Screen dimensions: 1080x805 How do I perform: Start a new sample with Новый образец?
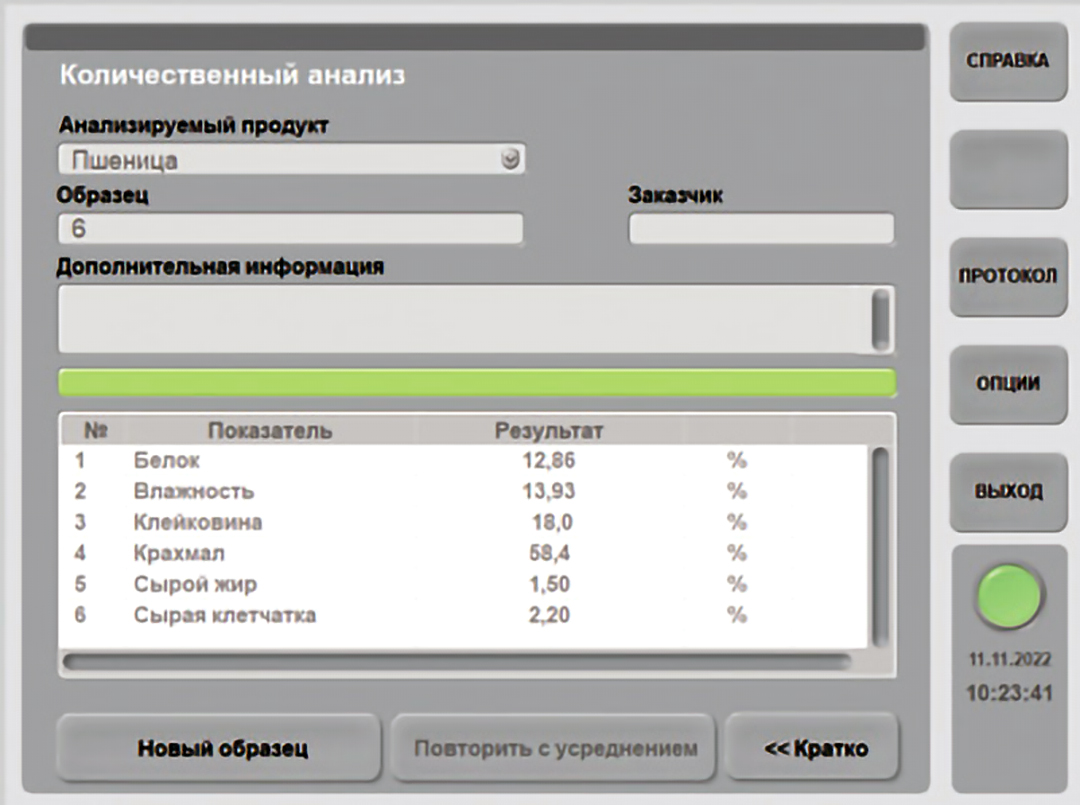click(x=222, y=748)
